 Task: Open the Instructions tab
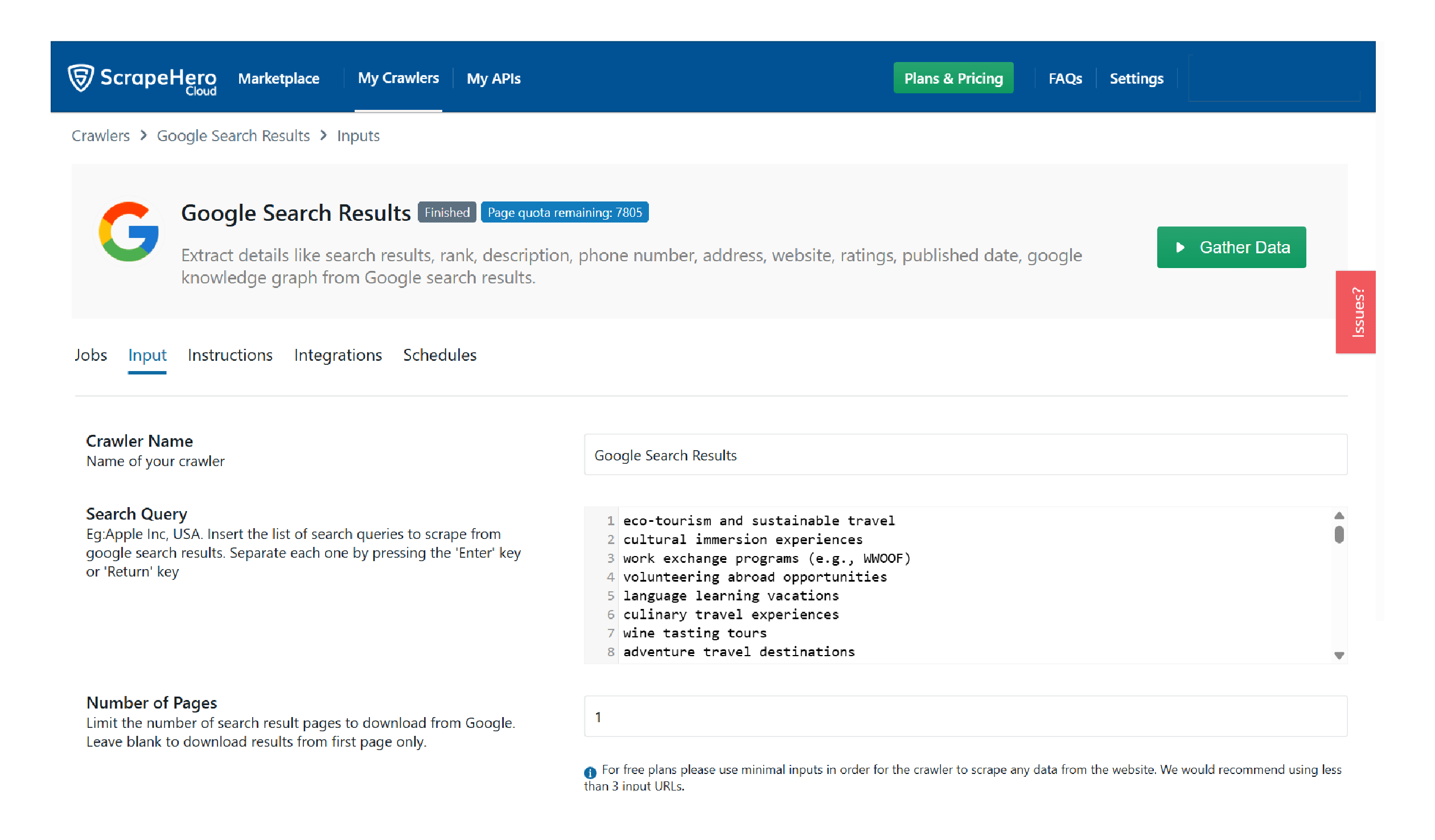click(x=230, y=355)
